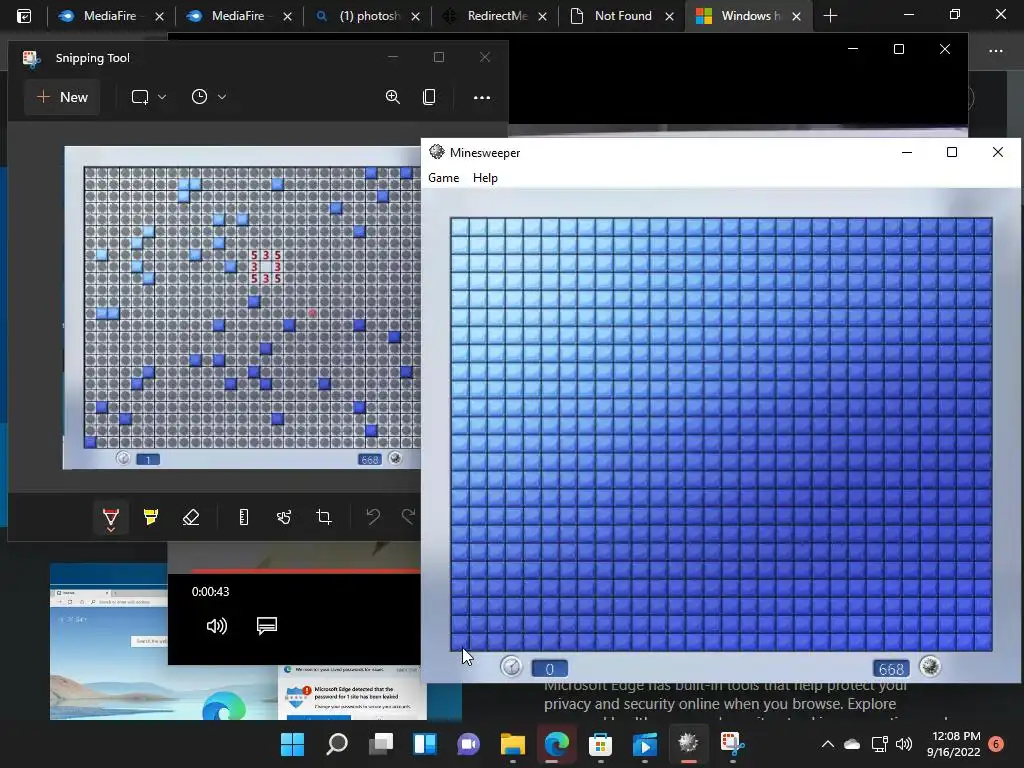The width and height of the screenshot is (1024, 768).
Task: Click the timer value 0 in Minesweeper
Action: pyautogui.click(x=550, y=669)
